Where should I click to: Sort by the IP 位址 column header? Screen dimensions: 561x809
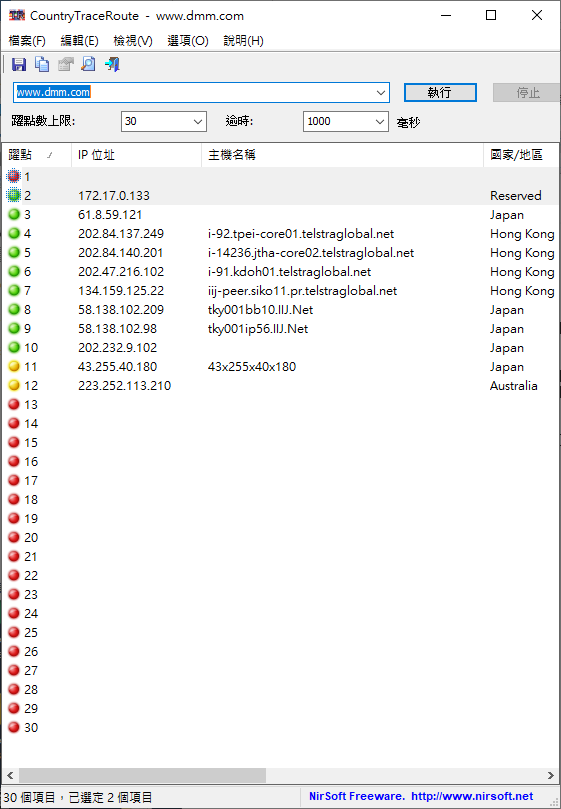coord(136,155)
